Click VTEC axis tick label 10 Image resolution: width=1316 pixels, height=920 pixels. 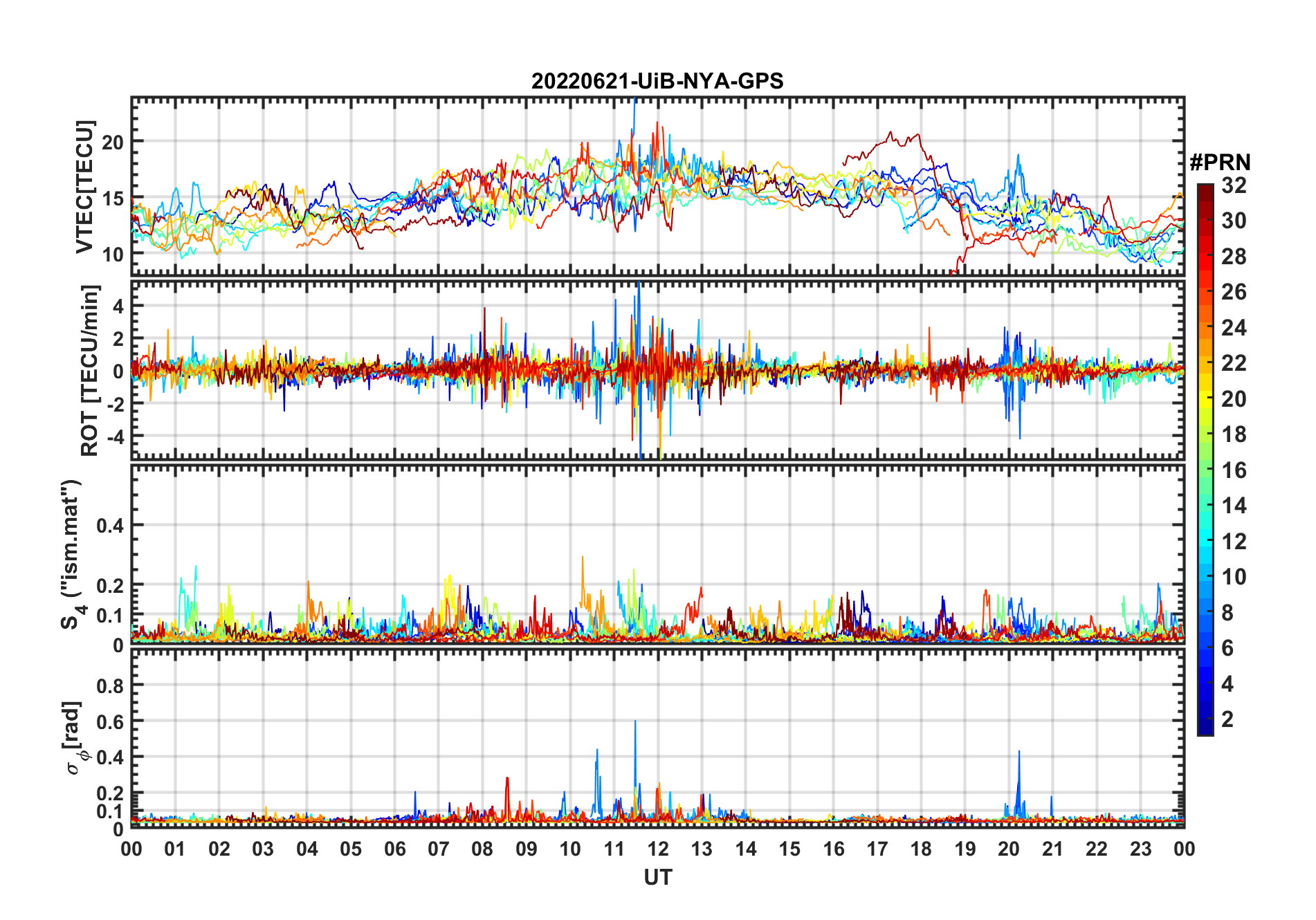point(113,255)
